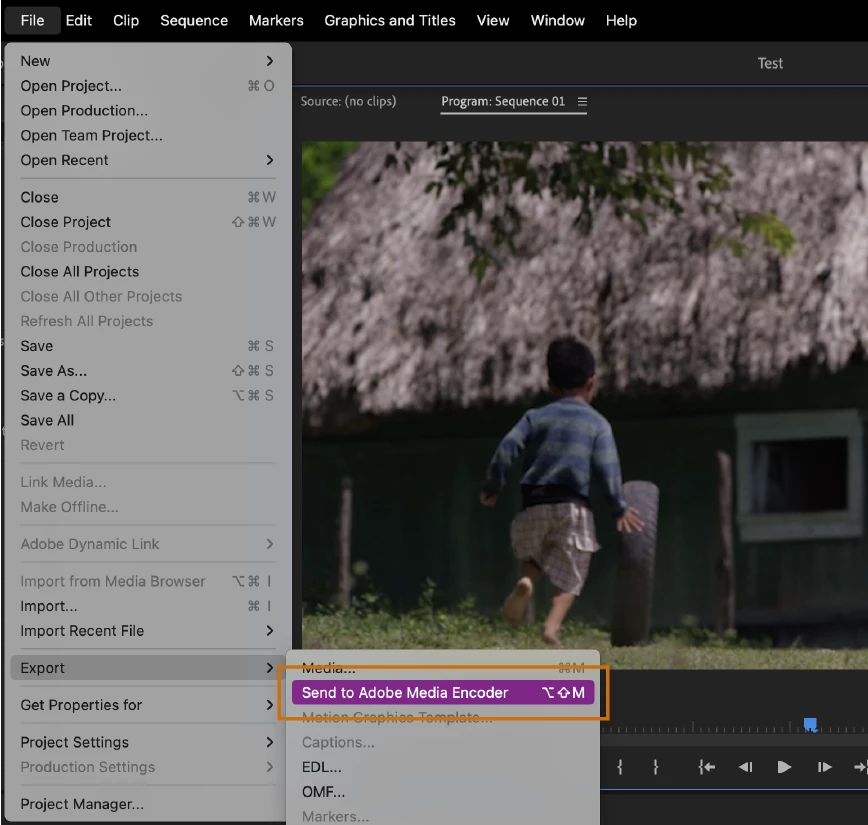Click the blue playhead marker
Image resolution: width=868 pixels, height=825 pixels.
point(810,724)
